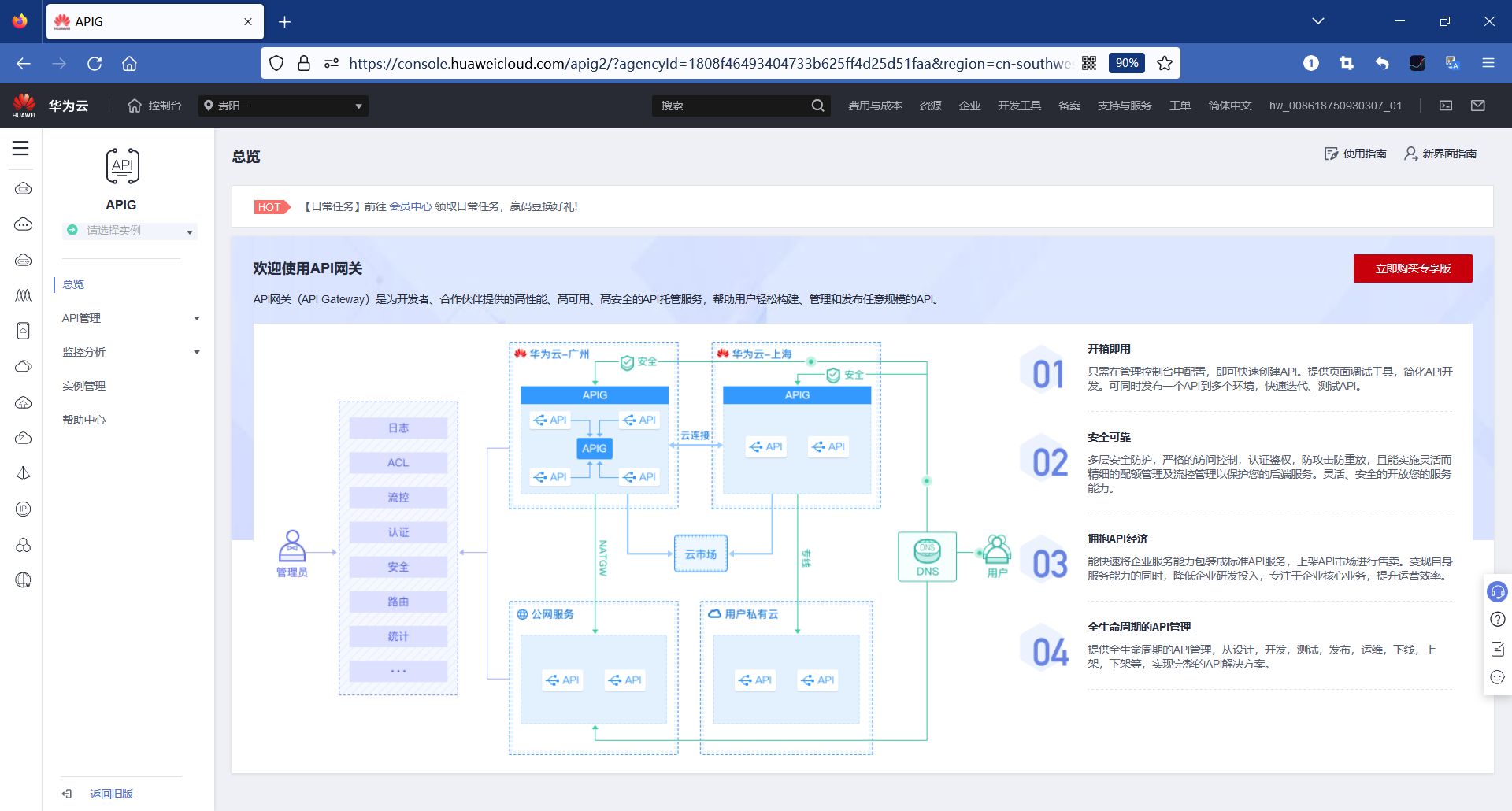Viewport: 1512px width, 811px height.
Task: Open the browser tab list dropdown
Action: point(1318,21)
